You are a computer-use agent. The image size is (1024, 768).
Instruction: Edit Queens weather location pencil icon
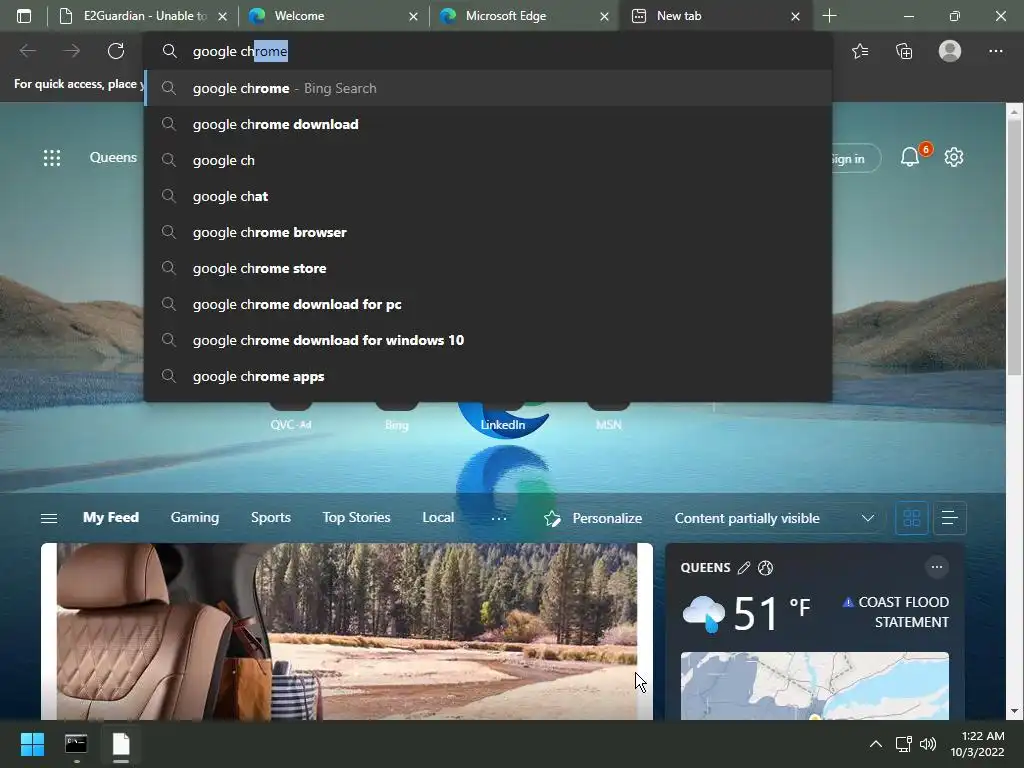(x=743, y=568)
